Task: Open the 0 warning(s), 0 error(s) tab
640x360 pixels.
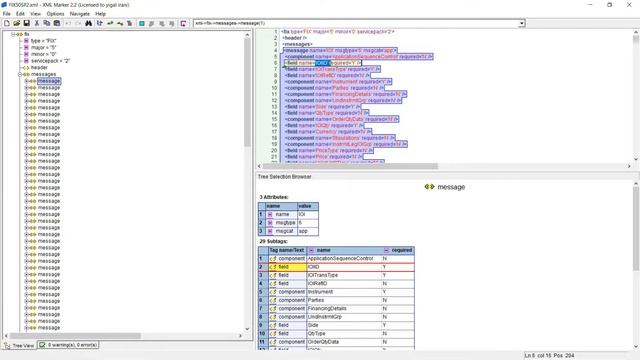Action: (68, 345)
